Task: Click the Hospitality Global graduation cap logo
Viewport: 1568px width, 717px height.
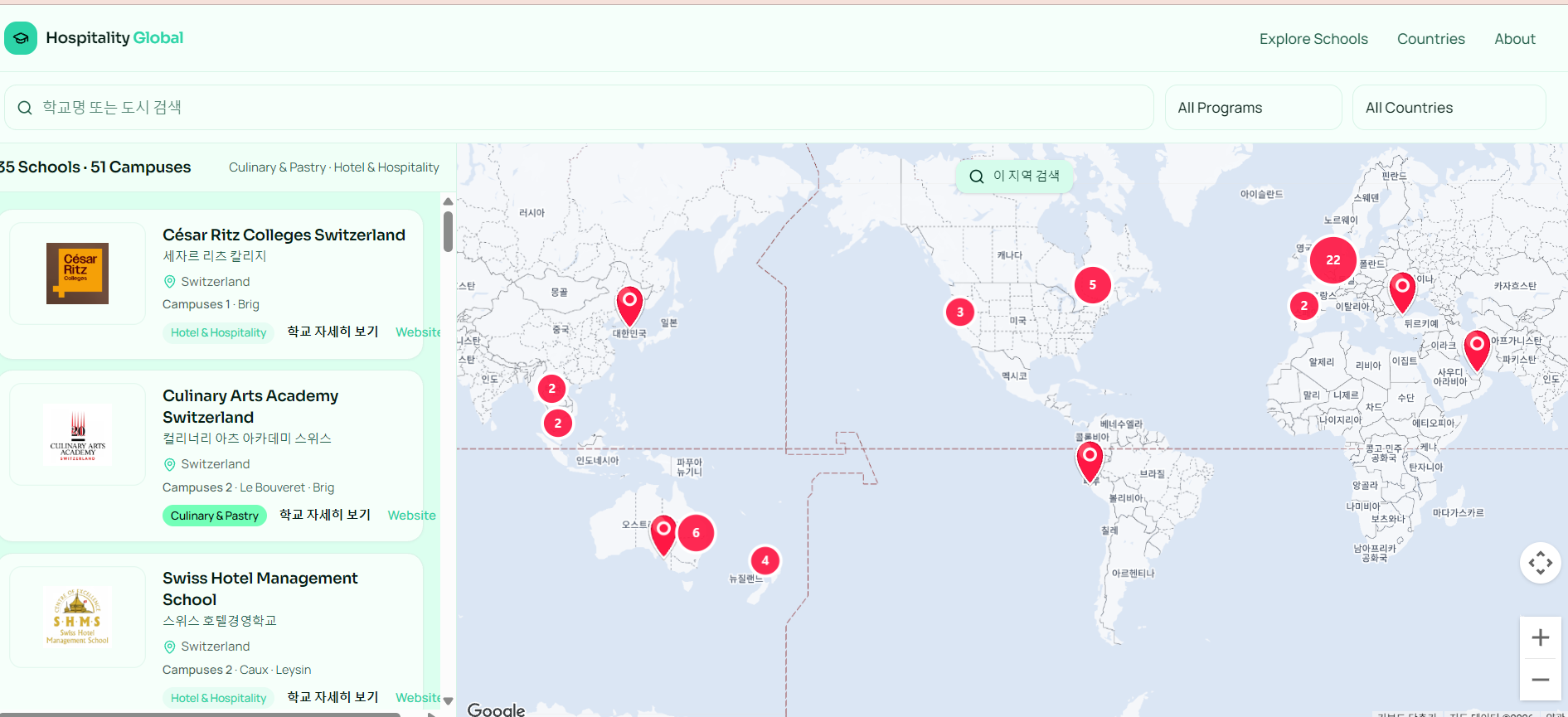Action: tap(21, 38)
